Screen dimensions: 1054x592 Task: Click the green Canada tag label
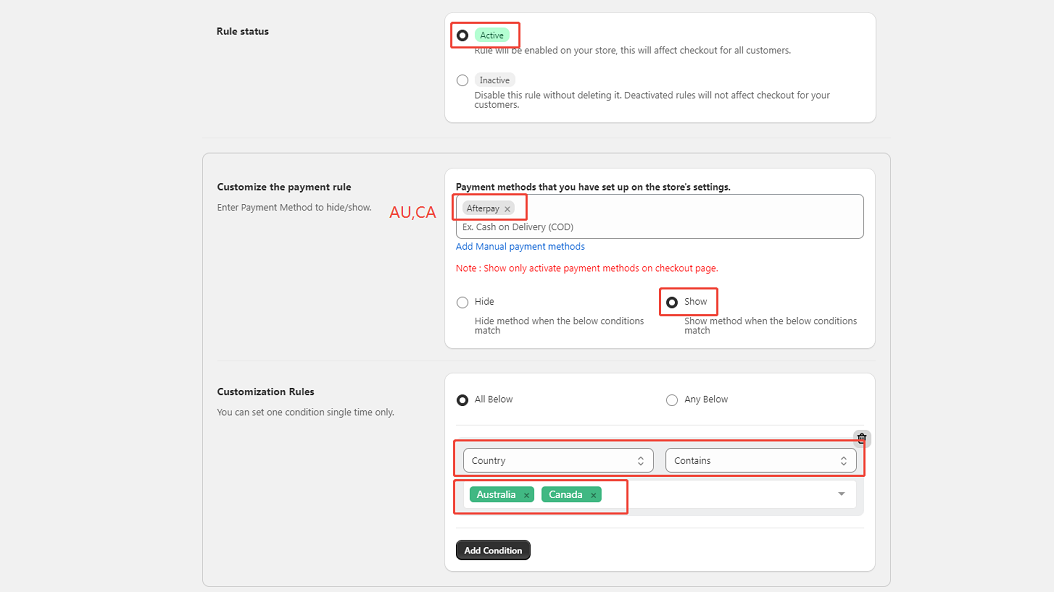coord(565,495)
